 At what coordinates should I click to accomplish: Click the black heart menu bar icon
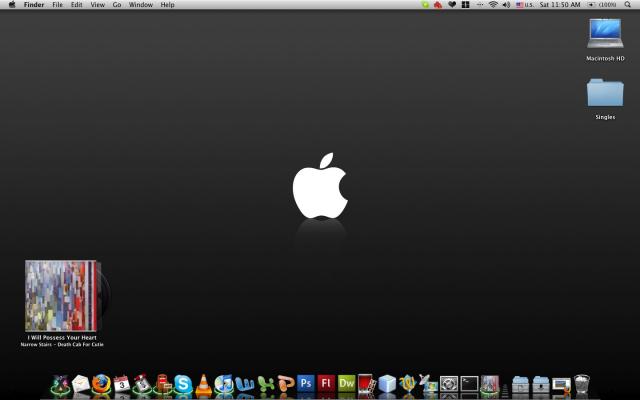coord(452,4)
